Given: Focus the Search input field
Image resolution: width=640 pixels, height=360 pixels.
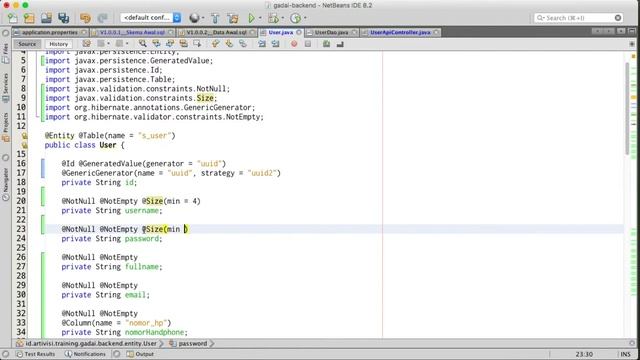Looking at the screenshot, I should (x=578, y=18).
